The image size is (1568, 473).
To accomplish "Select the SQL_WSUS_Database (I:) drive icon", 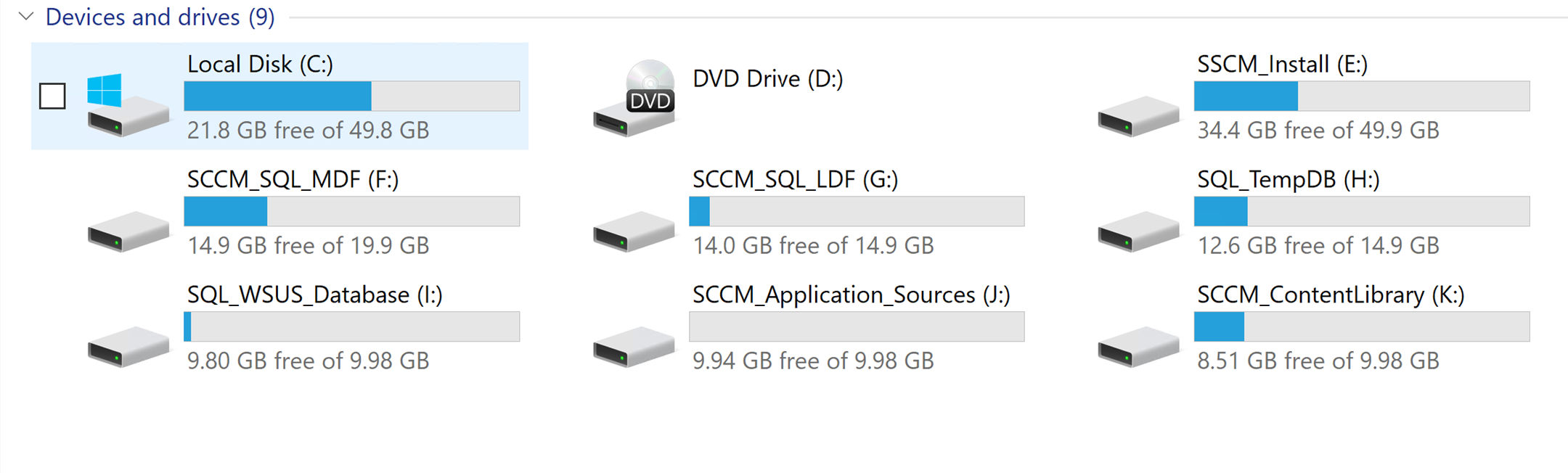I will pos(128,346).
